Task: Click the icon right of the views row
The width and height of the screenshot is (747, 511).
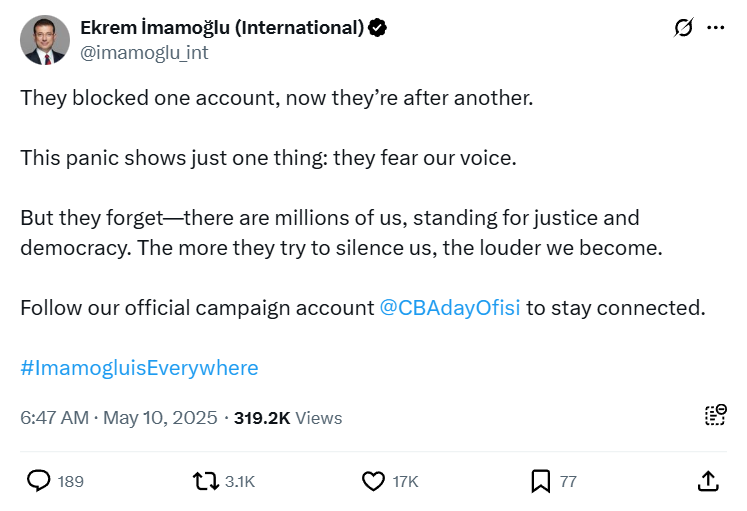Action: click(x=715, y=417)
